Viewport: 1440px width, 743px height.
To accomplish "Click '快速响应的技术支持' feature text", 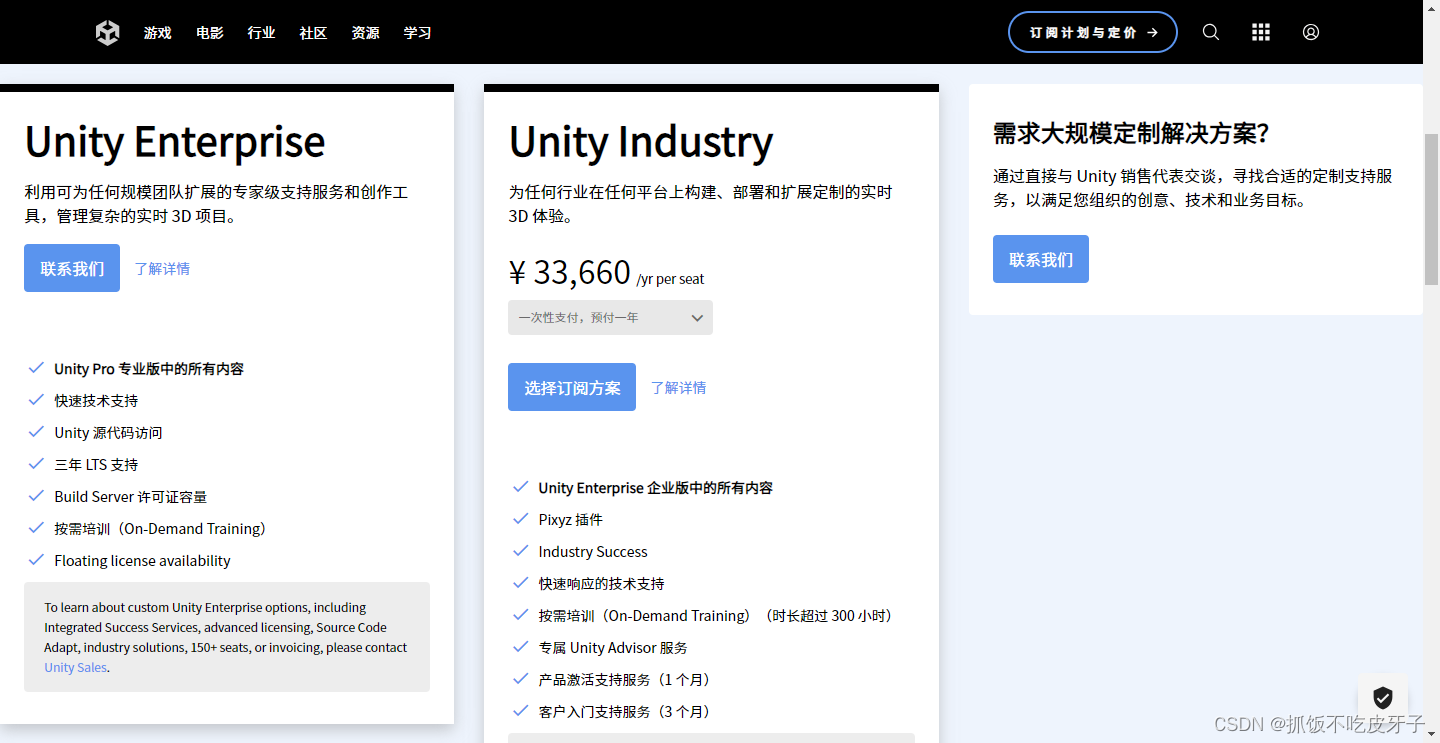I will 601,583.
